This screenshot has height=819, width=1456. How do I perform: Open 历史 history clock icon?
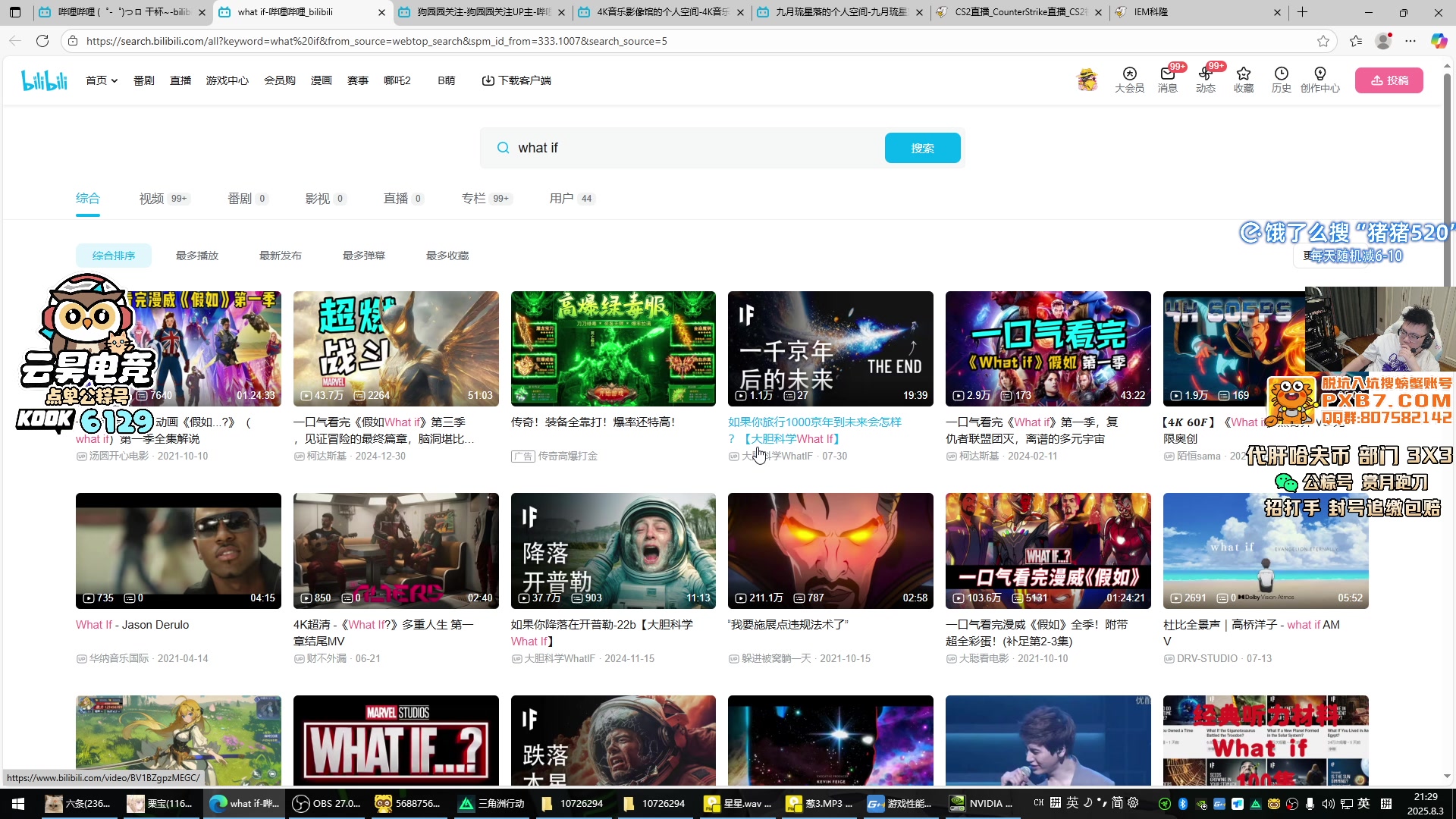[x=1282, y=80]
